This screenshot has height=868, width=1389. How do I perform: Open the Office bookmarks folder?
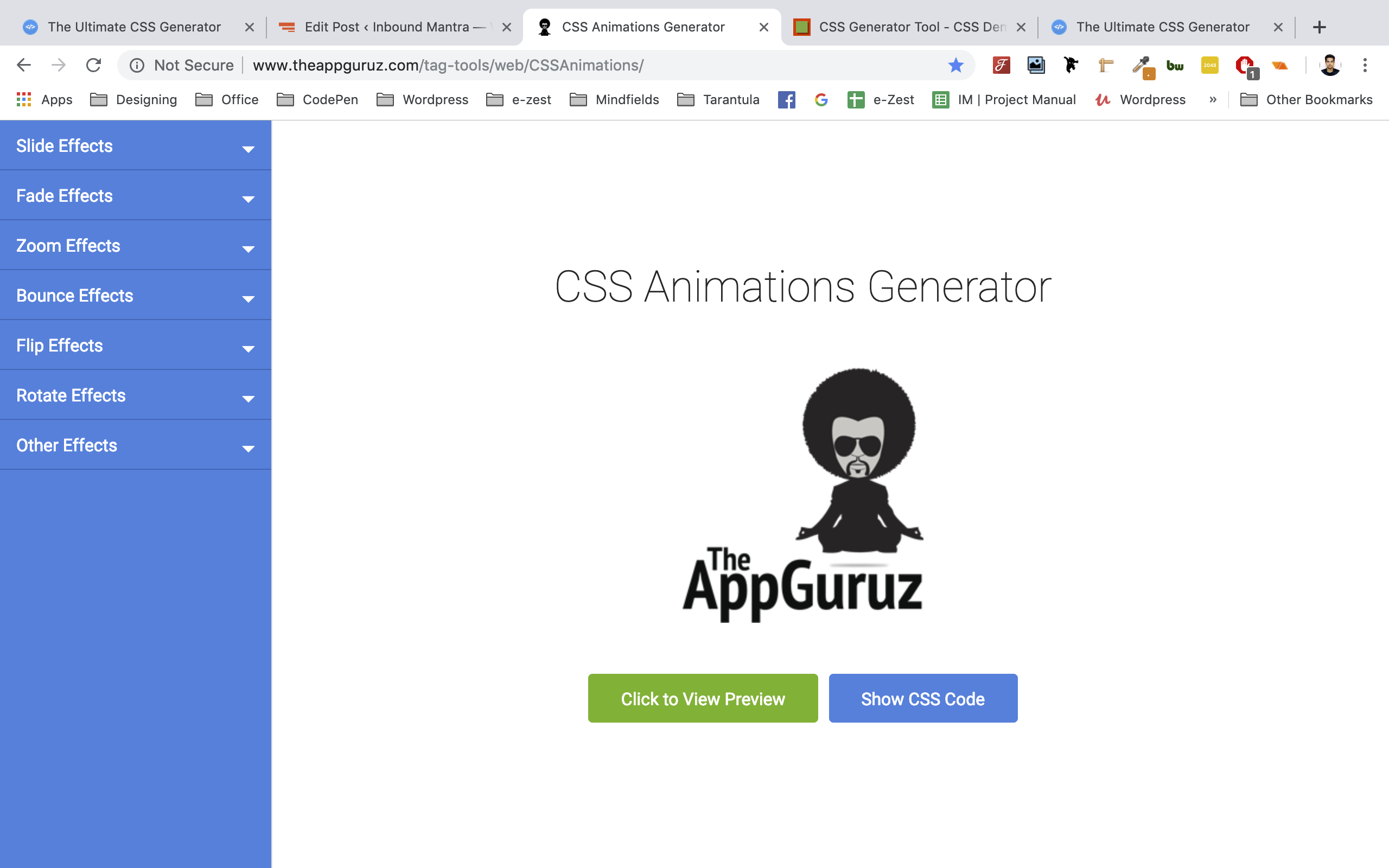pos(227,100)
